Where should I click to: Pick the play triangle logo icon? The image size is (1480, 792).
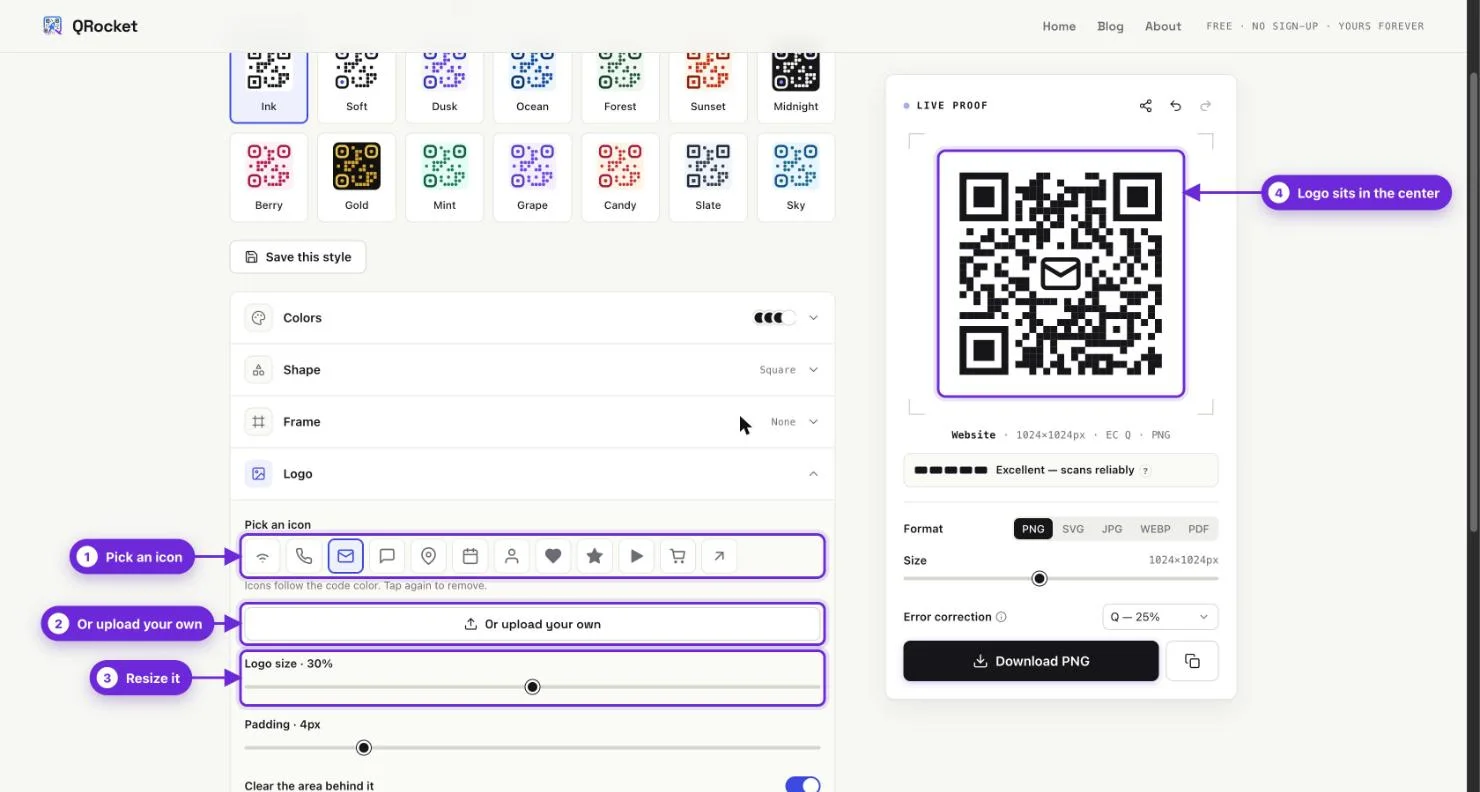[x=636, y=557]
